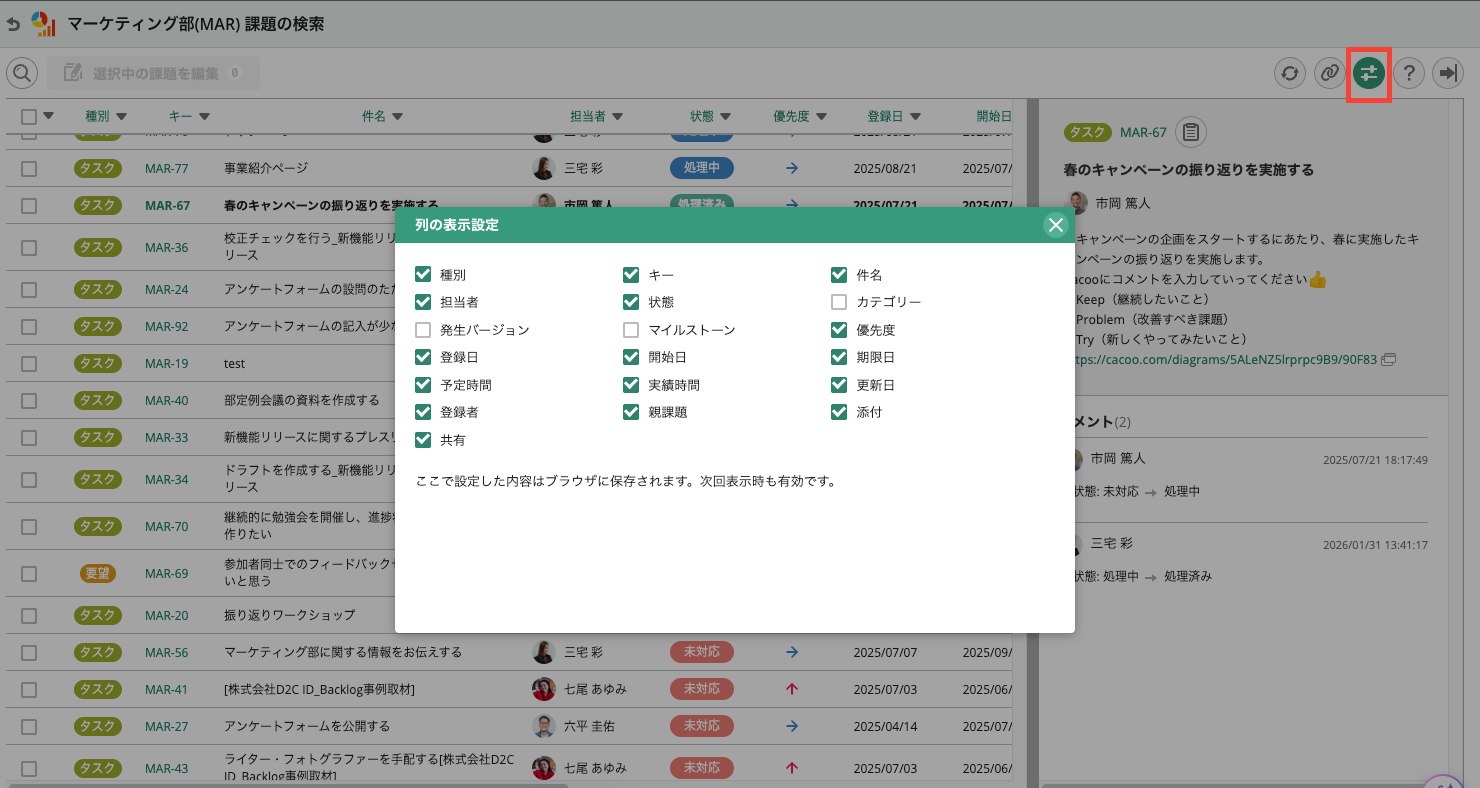
Task: Toggle the column display settings icon
Action: point(1369,73)
